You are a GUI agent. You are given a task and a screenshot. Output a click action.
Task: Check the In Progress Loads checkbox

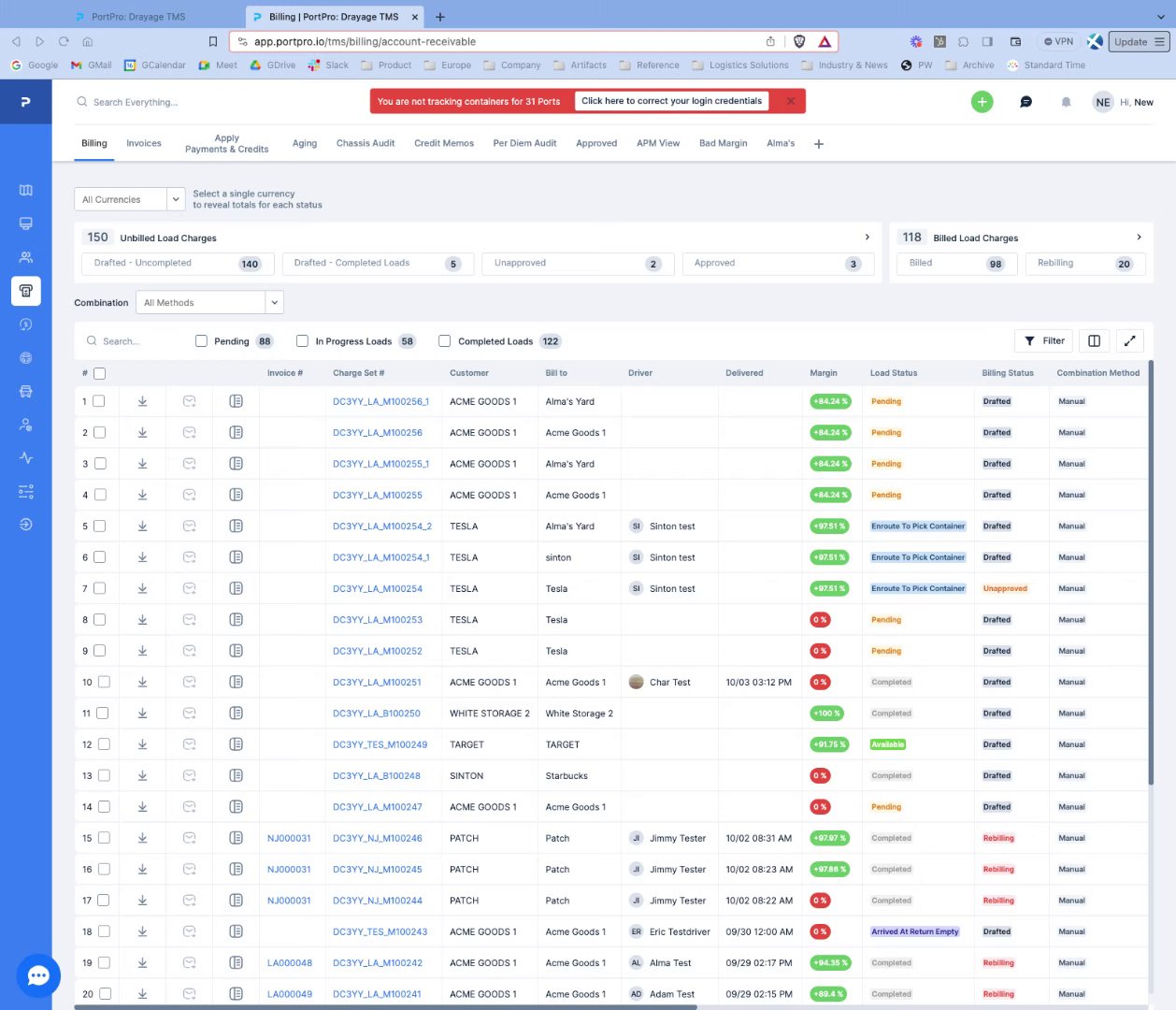tap(302, 341)
